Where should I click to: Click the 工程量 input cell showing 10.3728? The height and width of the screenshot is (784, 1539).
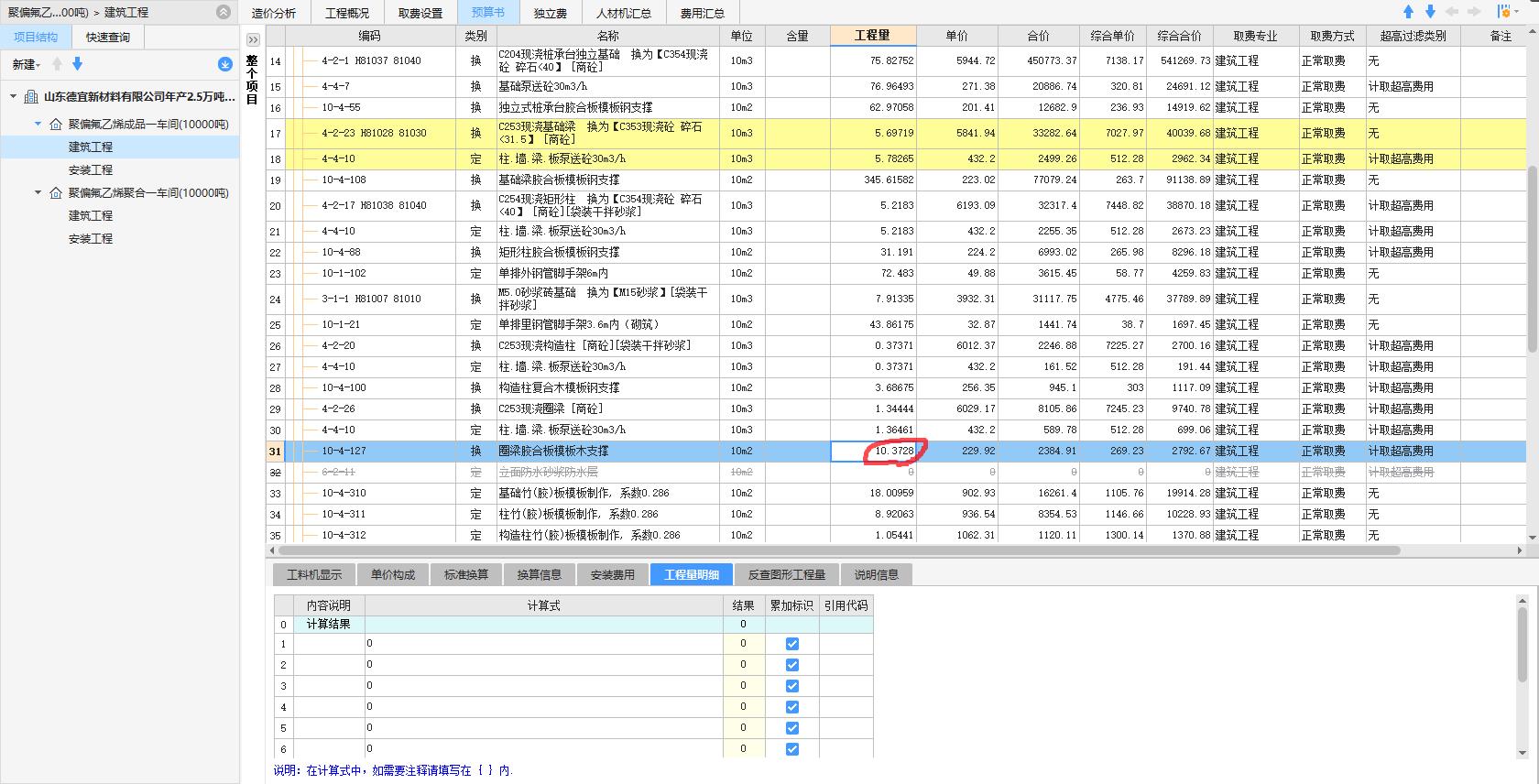tap(873, 451)
